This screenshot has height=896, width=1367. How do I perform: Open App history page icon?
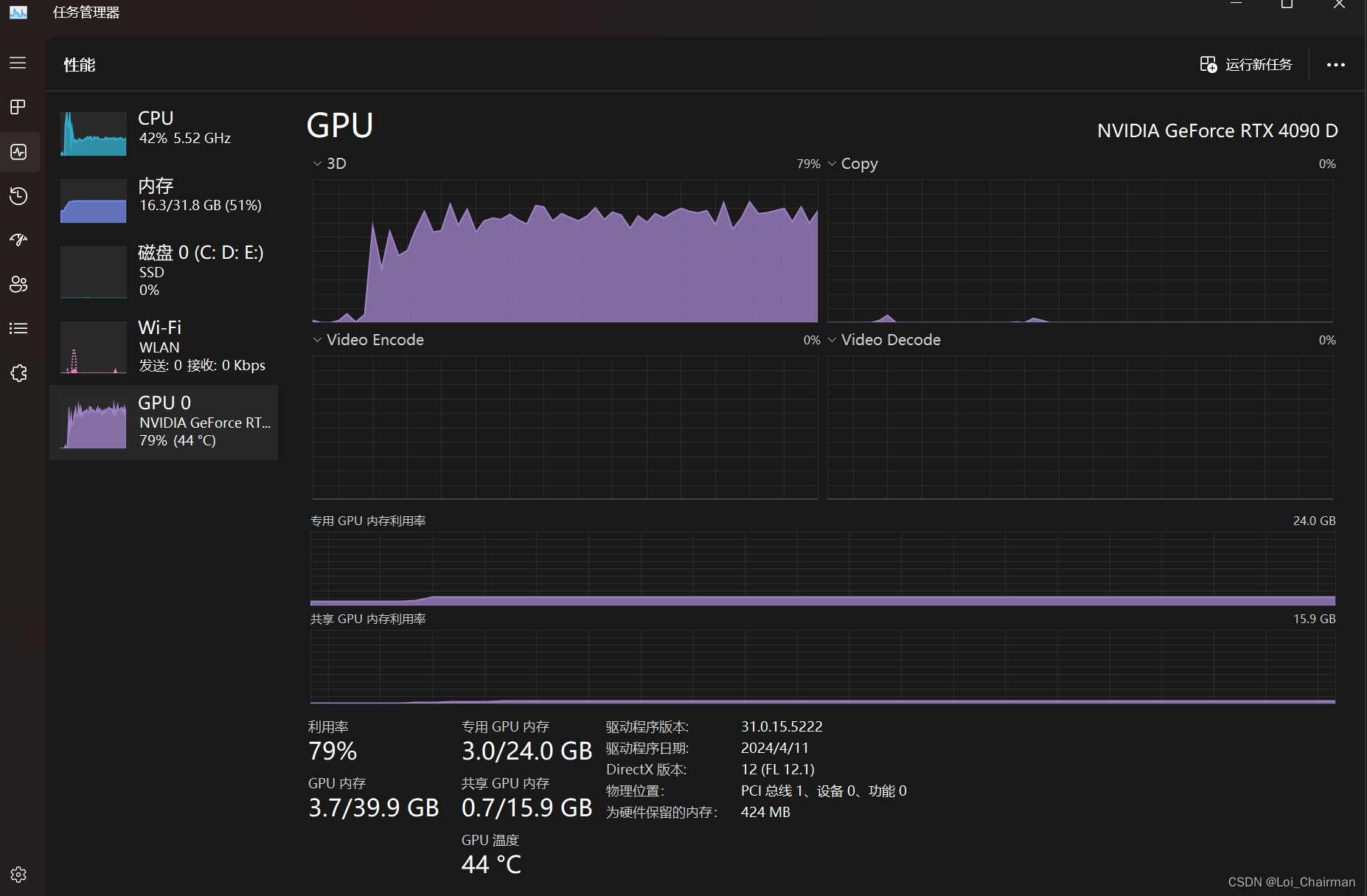18,196
